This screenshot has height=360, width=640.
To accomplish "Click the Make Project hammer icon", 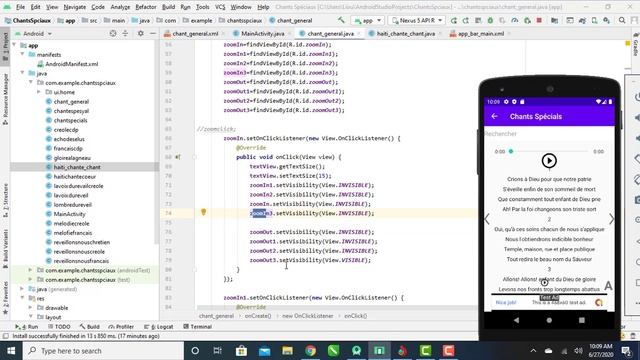I will (x=341, y=20).
